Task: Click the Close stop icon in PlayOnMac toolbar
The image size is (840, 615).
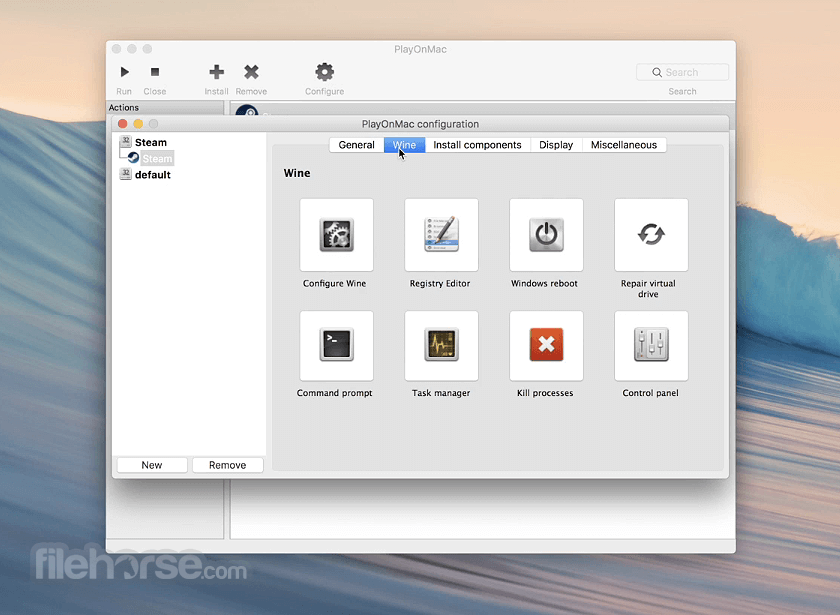Action: 155,72
